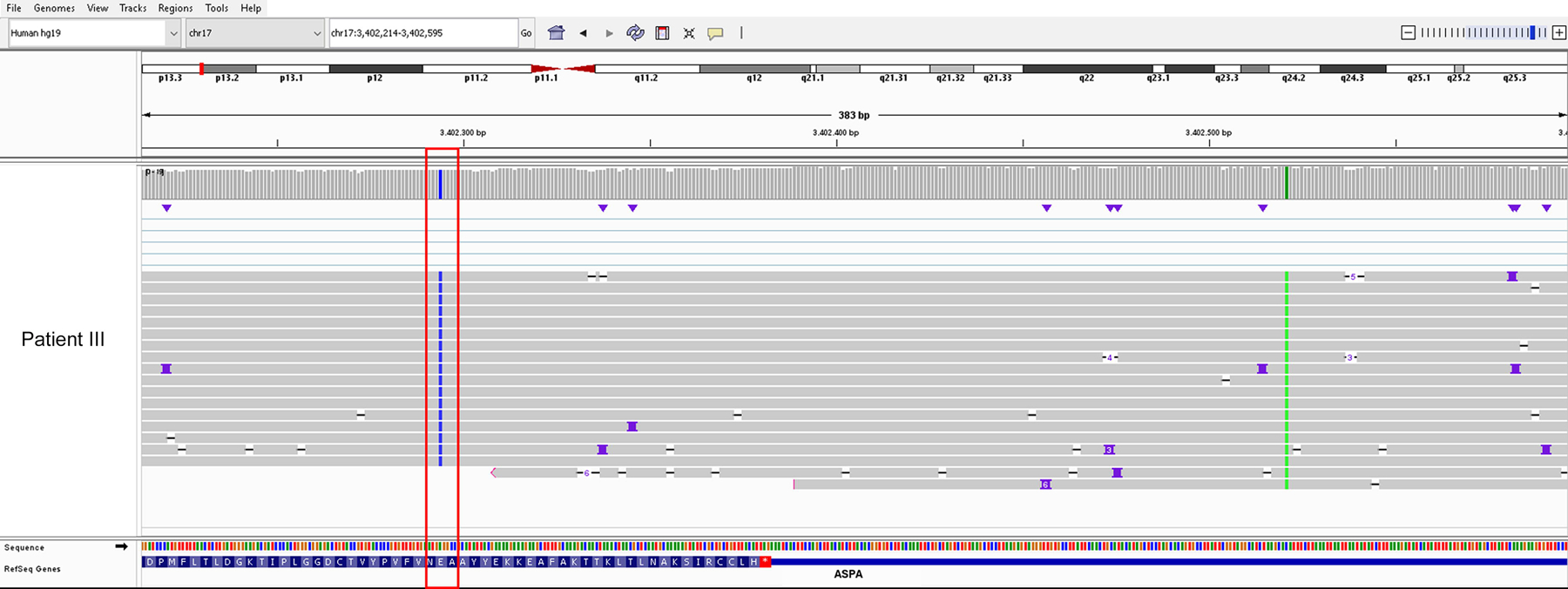The width and height of the screenshot is (1568, 589).
Task: Click the blue mismatch base in top read
Action: click(x=441, y=276)
